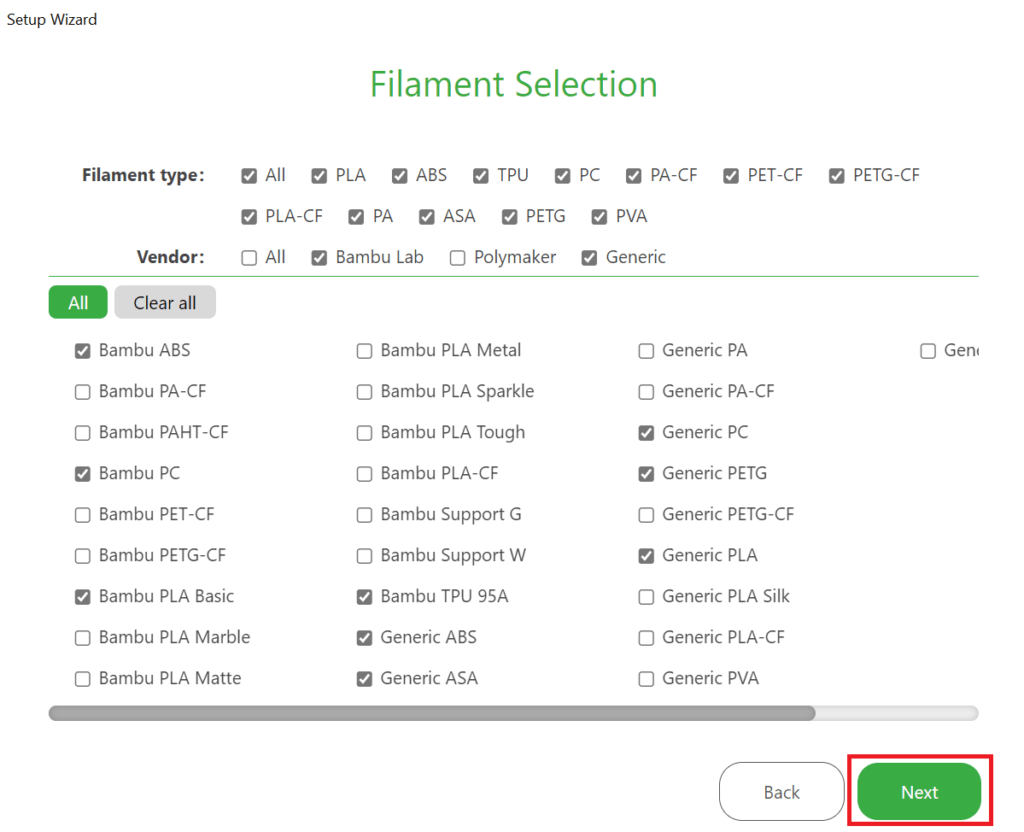Select Bambu PLA Matte filament

click(x=82, y=679)
